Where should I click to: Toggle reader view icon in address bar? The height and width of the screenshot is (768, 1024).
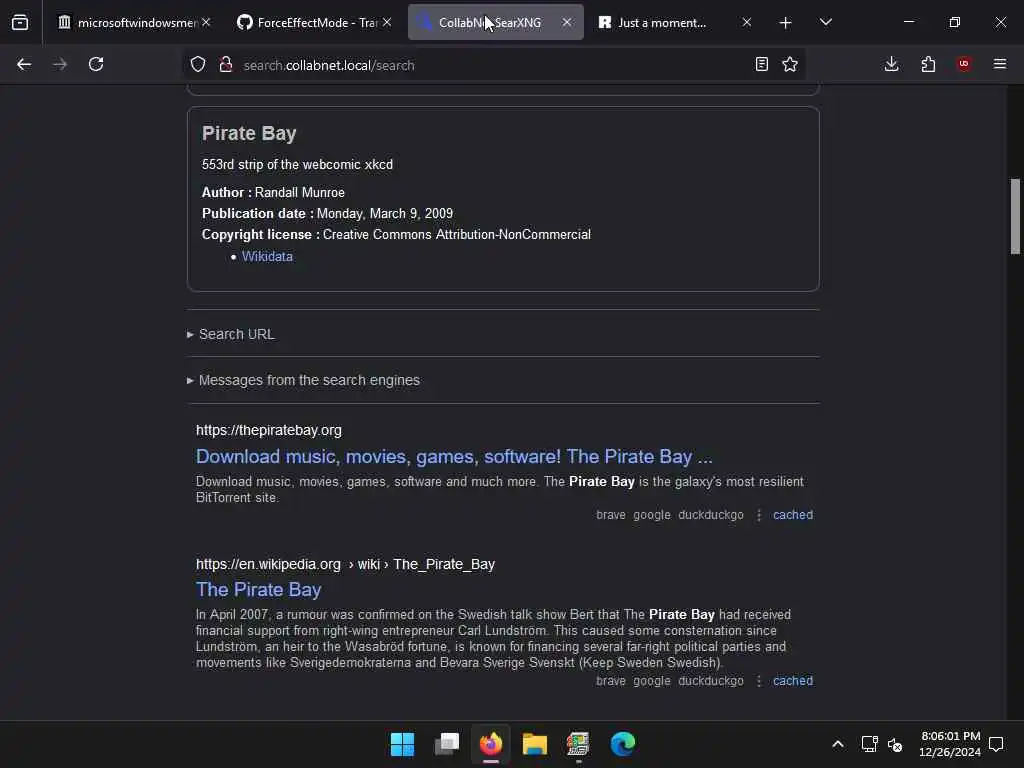coord(761,64)
